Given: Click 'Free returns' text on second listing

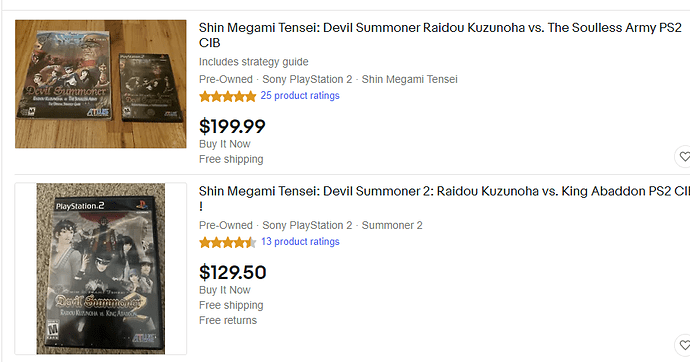Looking at the screenshot, I should pyautogui.click(x=228, y=320).
